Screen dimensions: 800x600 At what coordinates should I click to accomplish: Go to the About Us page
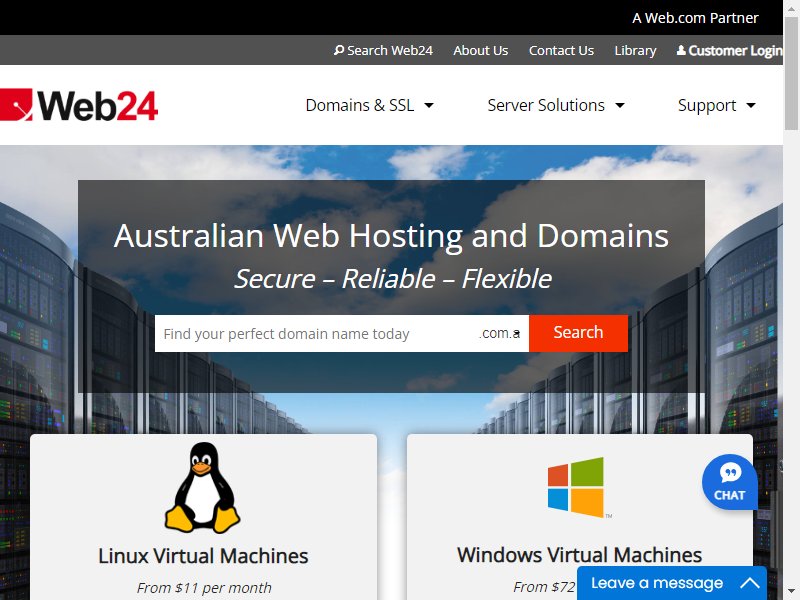(x=481, y=50)
